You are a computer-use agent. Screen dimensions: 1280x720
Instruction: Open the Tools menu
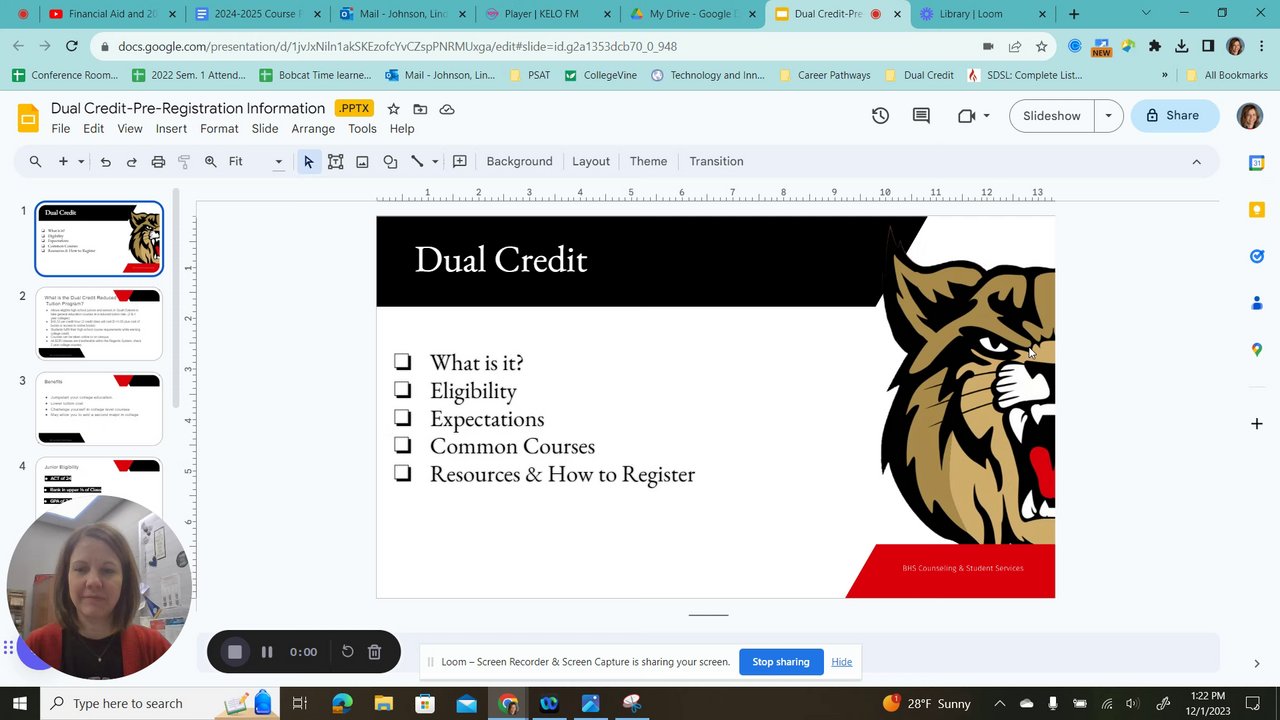click(x=362, y=129)
